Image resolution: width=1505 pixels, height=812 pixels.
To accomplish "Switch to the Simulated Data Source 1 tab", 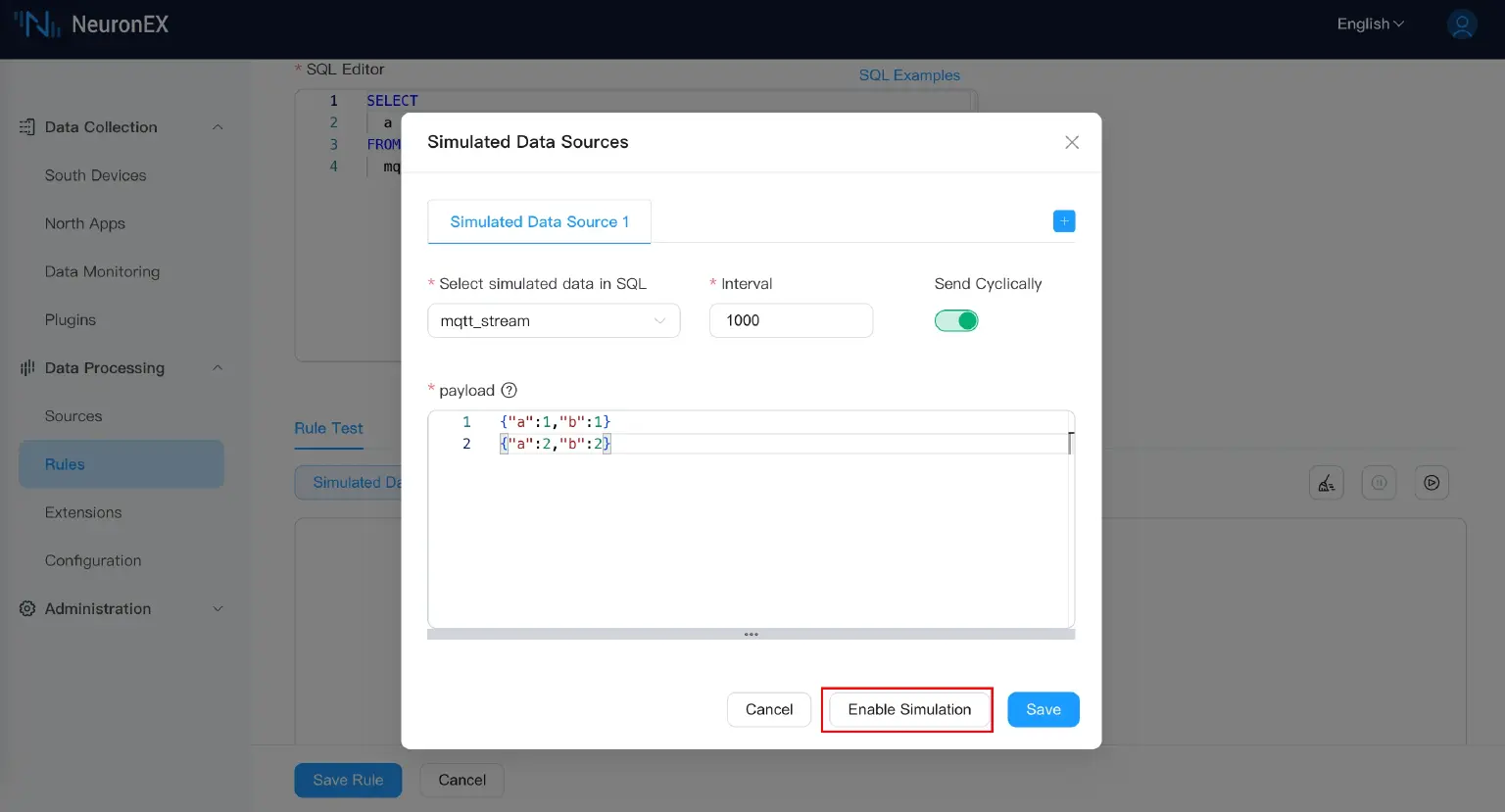I will pyautogui.click(x=539, y=221).
